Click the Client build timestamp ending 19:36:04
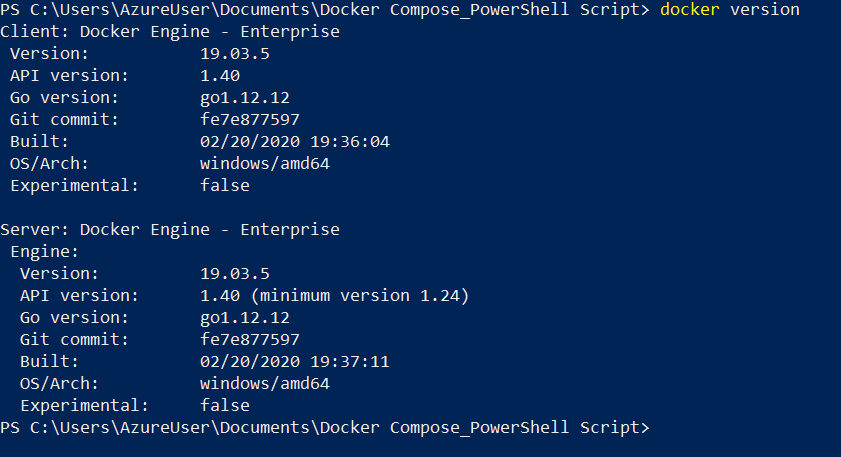841x457 pixels. 295,142
